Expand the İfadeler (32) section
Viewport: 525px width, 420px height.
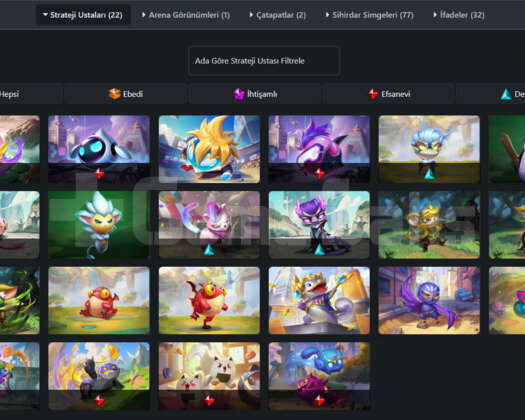click(459, 15)
